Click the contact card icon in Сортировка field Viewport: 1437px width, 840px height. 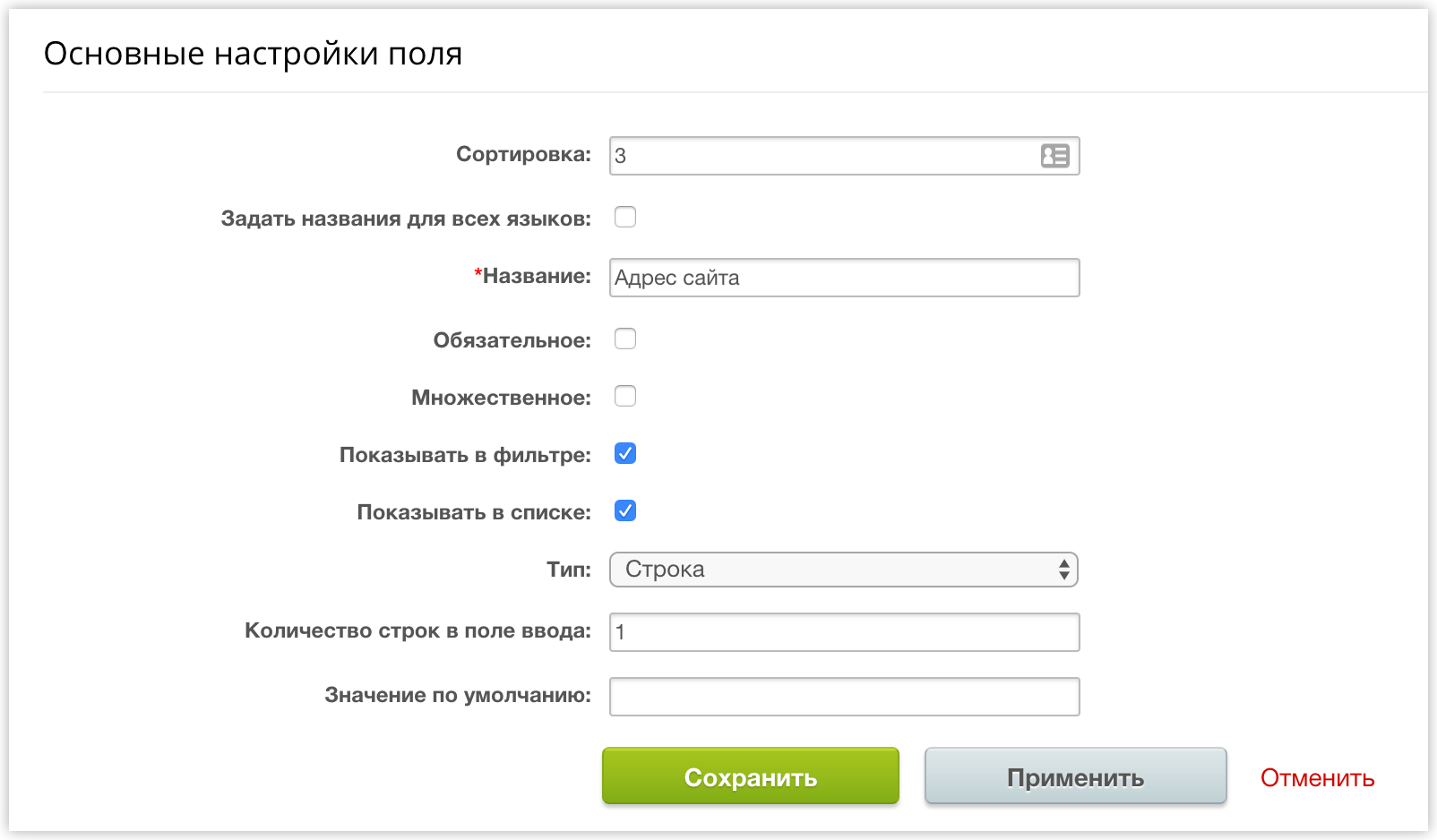coord(1054,156)
